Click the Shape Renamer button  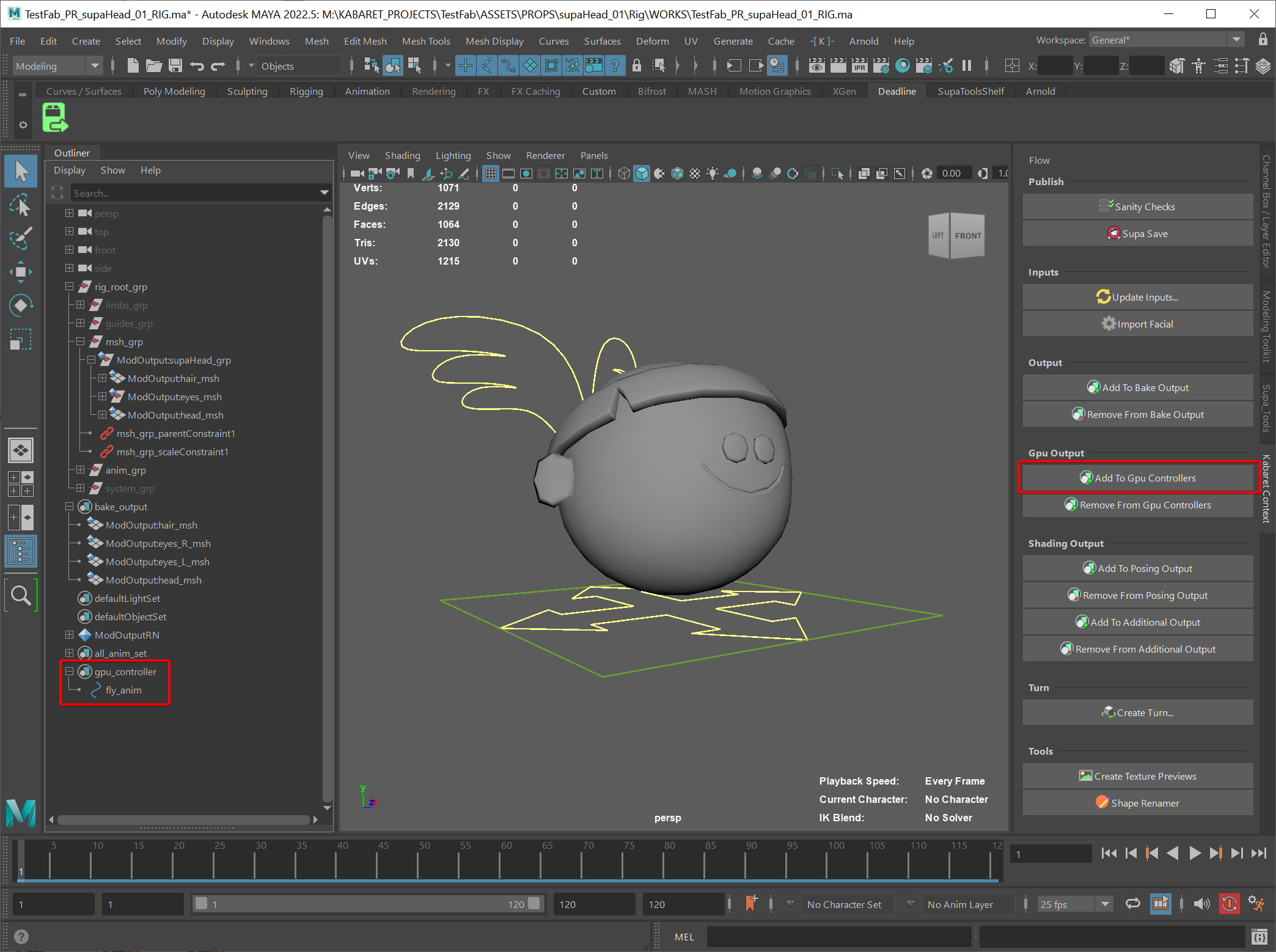tap(1138, 803)
